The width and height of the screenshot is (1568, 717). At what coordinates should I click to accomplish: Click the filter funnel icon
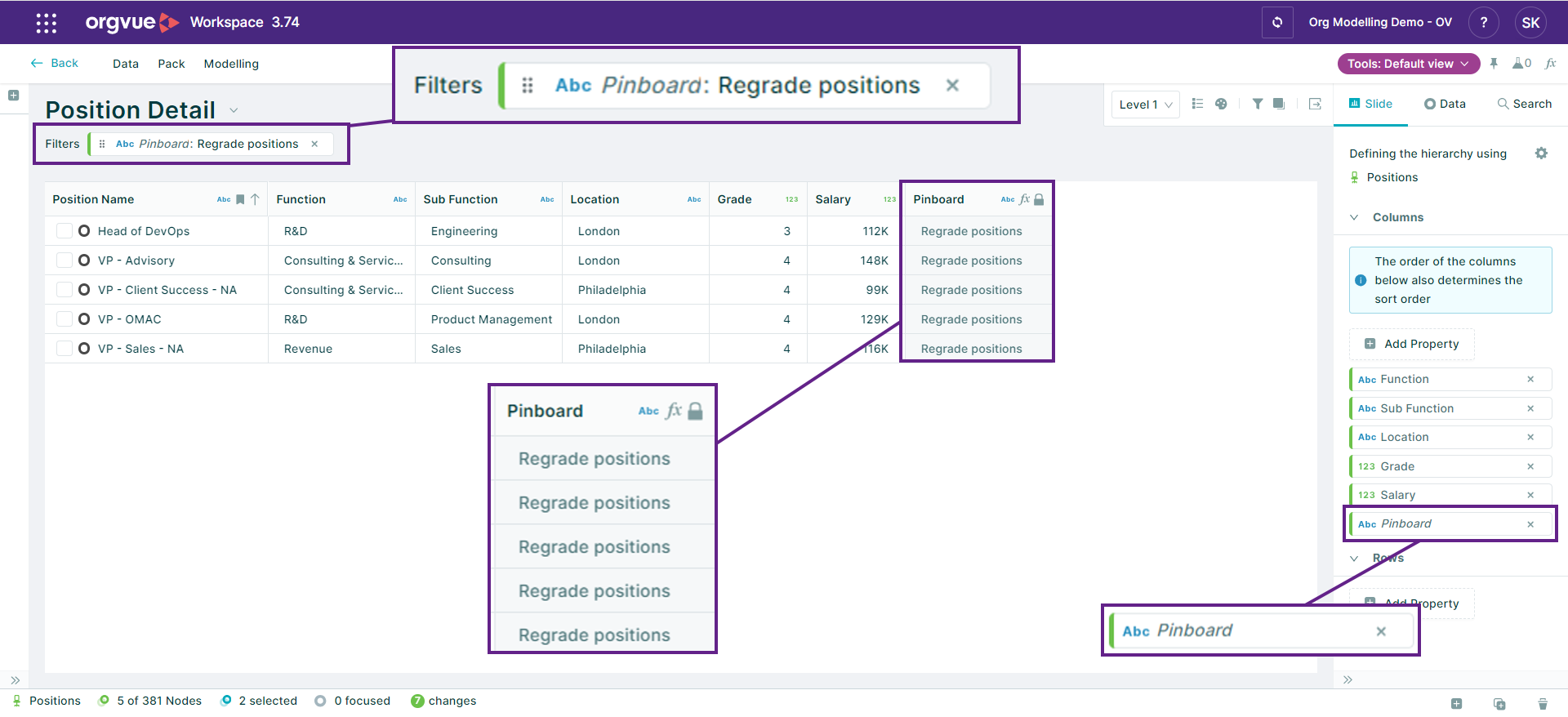1258,104
